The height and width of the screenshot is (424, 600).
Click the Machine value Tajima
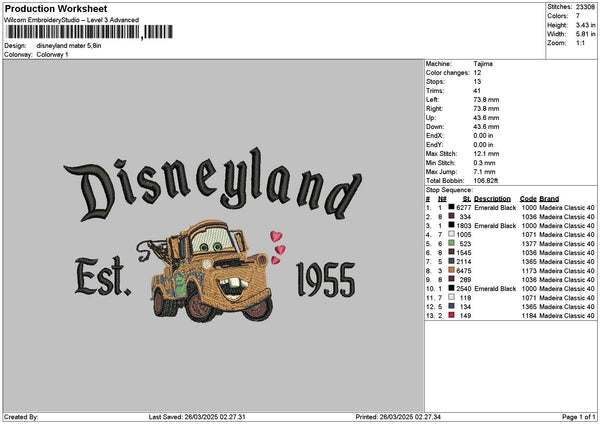click(483, 64)
